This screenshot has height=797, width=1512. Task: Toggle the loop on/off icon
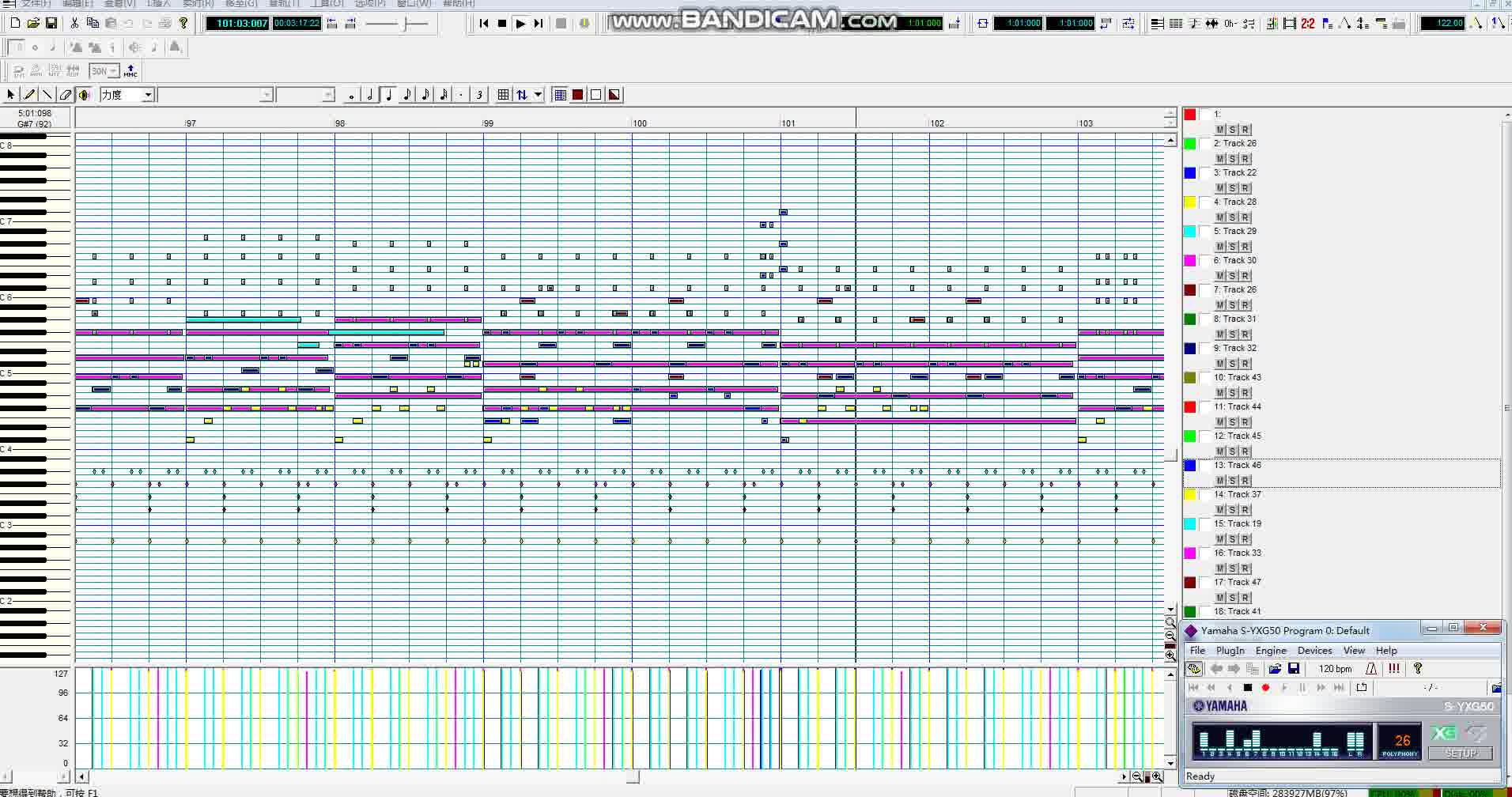tap(982, 24)
